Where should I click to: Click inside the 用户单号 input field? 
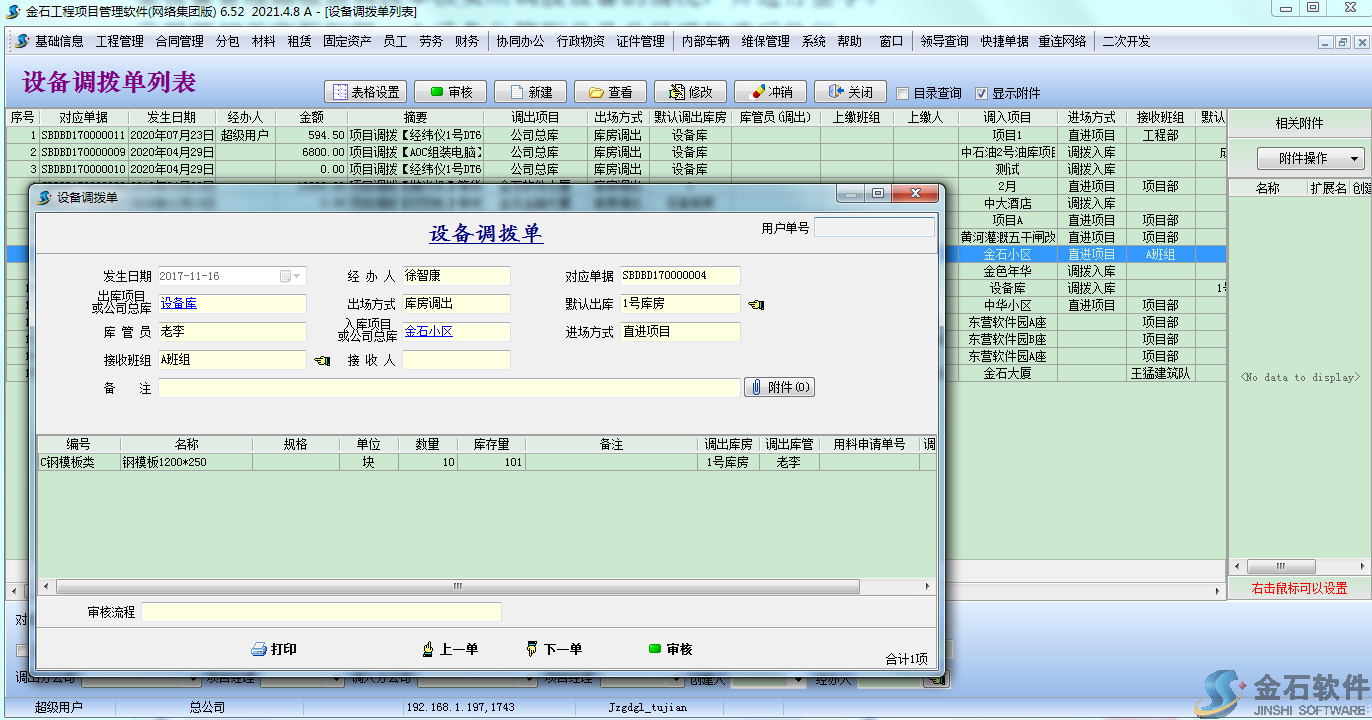pos(874,228)
